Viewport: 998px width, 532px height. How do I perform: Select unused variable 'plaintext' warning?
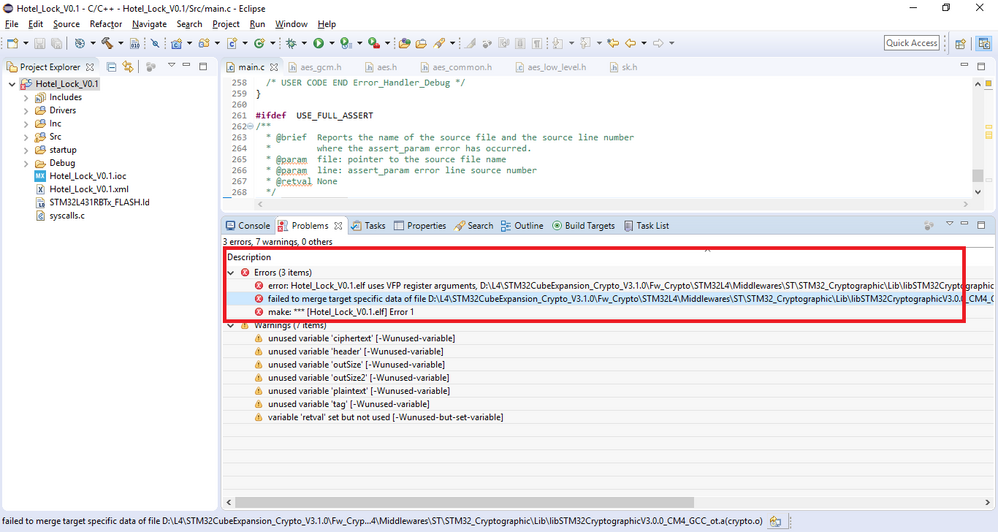coord(359,391)
